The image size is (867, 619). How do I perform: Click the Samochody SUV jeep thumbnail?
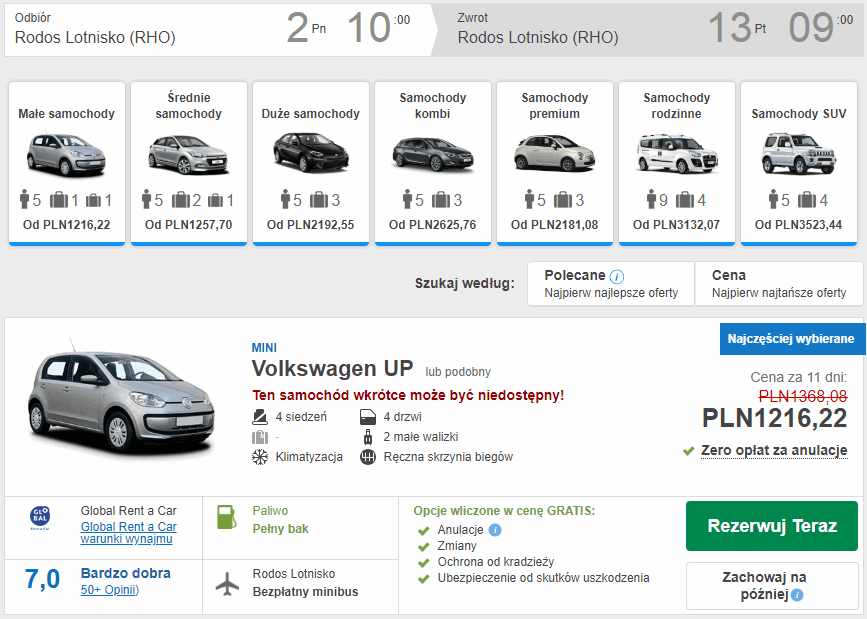798,154
